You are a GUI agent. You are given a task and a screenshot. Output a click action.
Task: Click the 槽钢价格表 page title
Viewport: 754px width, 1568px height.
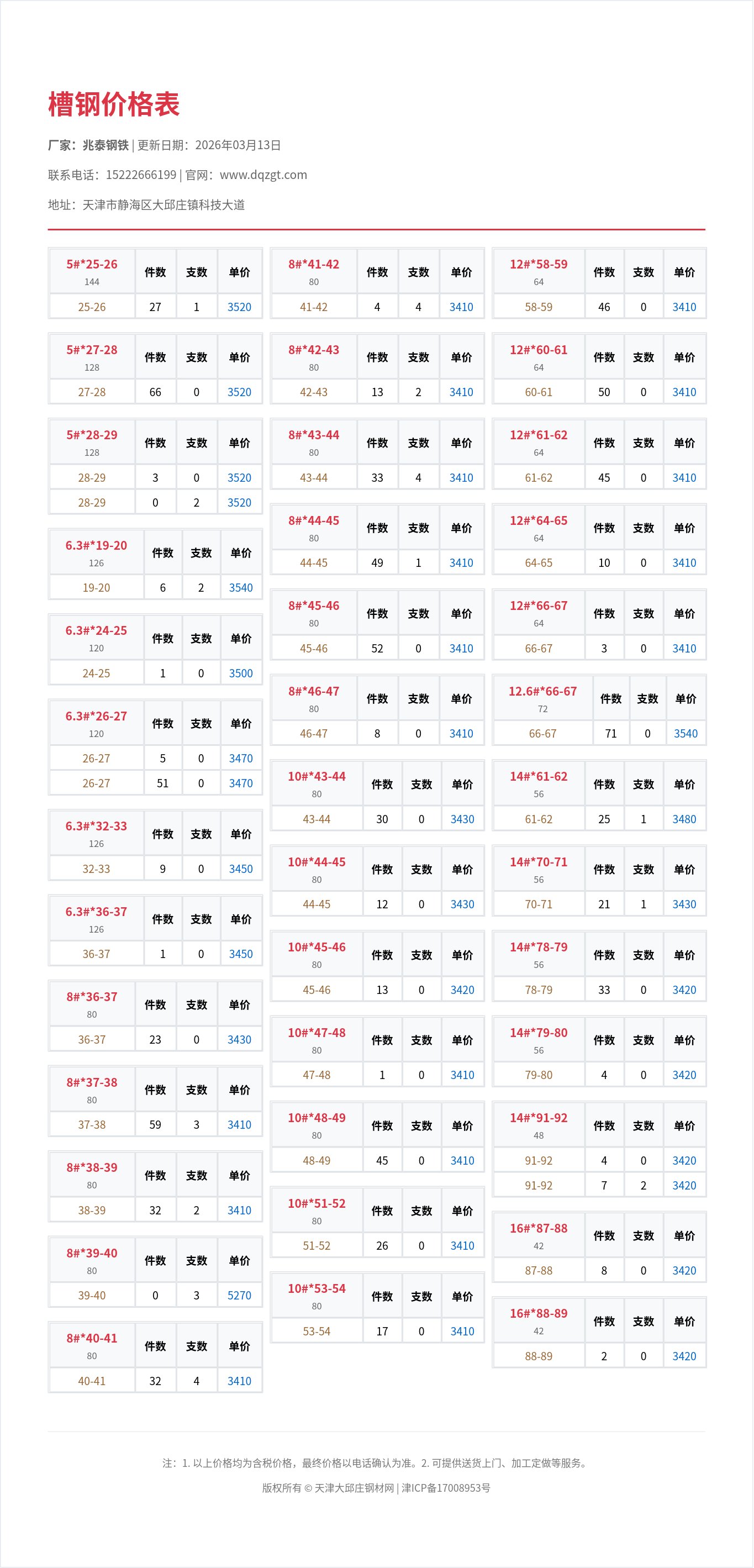(x=114, y=104)
